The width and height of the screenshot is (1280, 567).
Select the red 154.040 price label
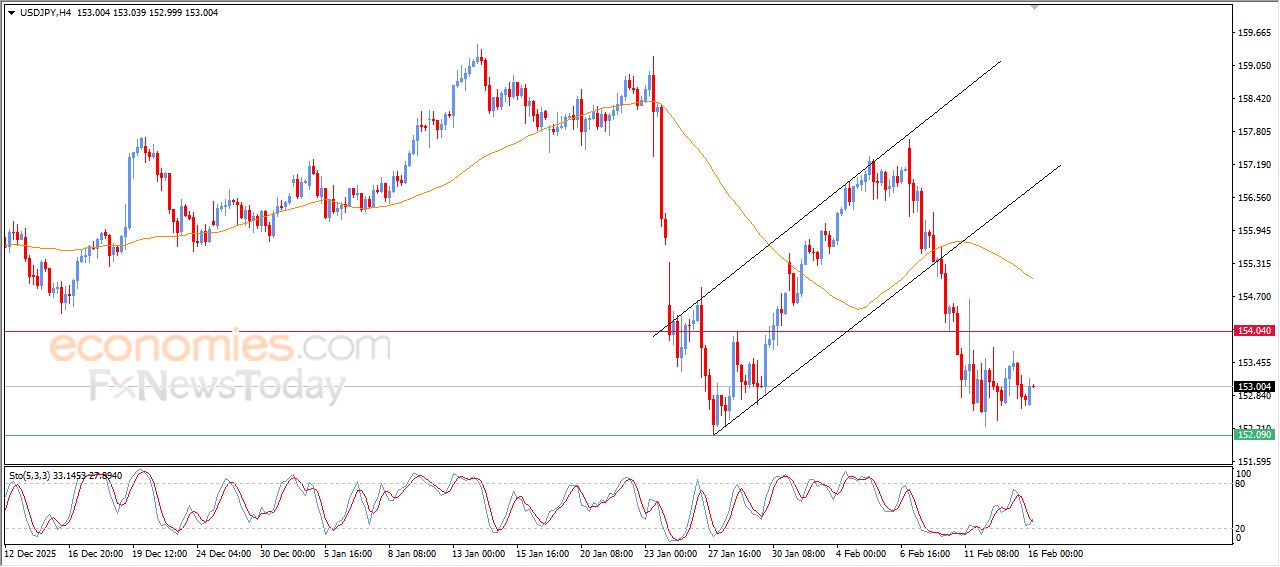[x=1254, y=330]
